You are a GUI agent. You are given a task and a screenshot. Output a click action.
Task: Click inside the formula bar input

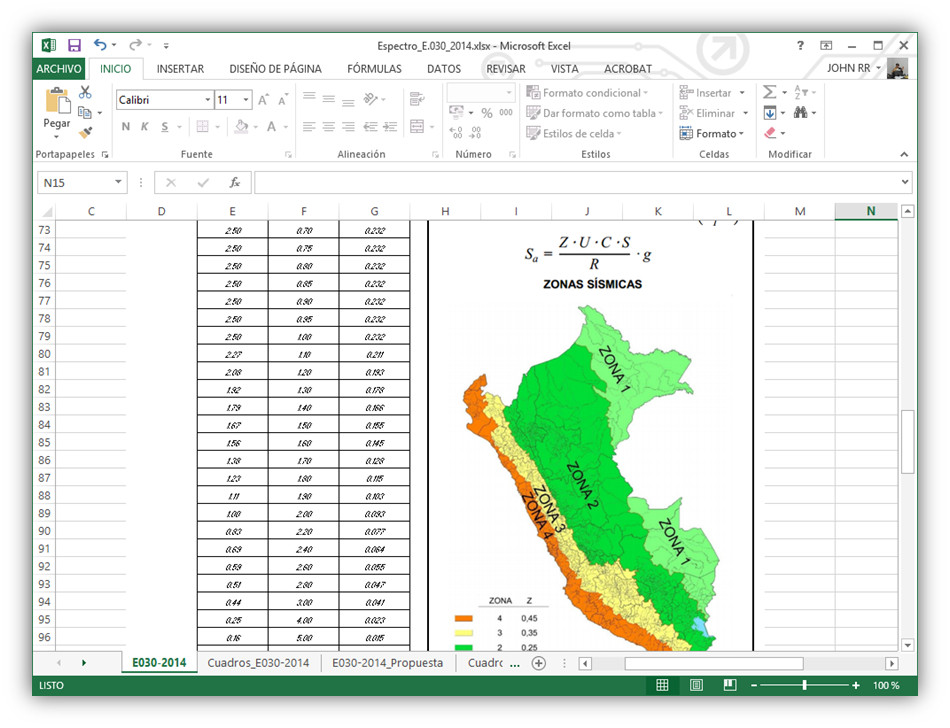tap(580, 183)
